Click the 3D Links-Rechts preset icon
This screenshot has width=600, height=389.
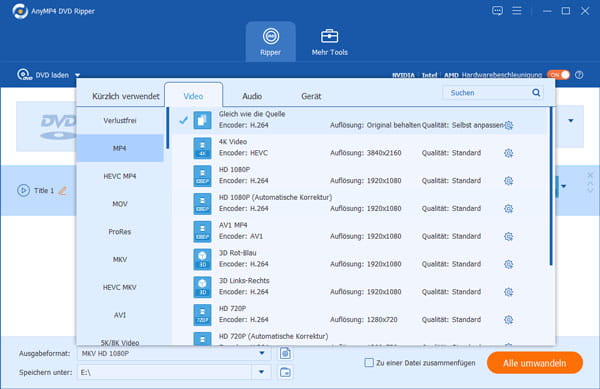202,287
